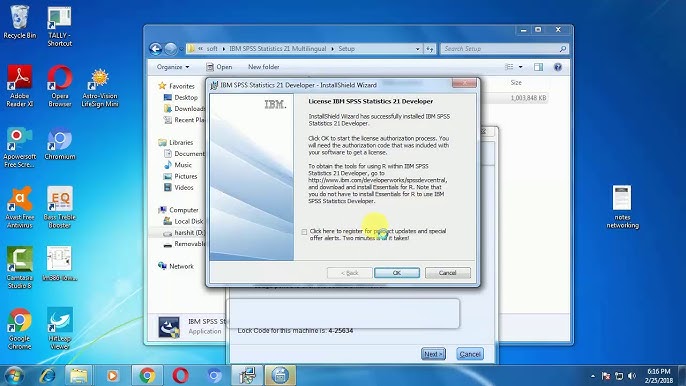
Task: Click the soft folder in the address path
Action: (212, 49)
